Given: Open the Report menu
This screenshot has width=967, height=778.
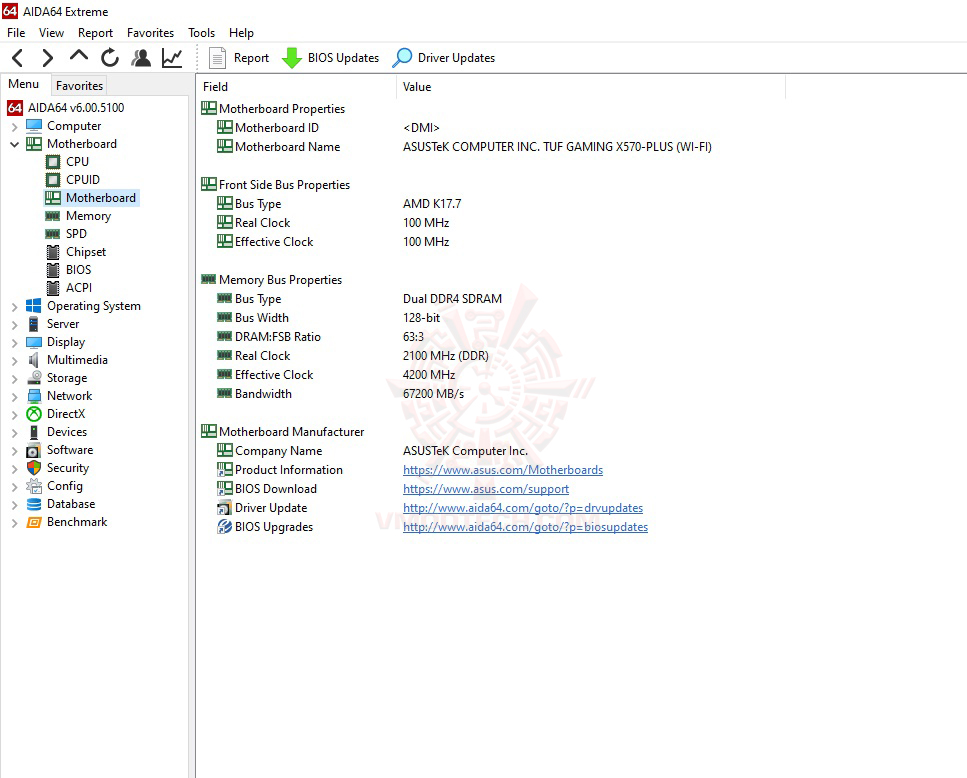Looking at the screenshot, I should coord(95,33).
